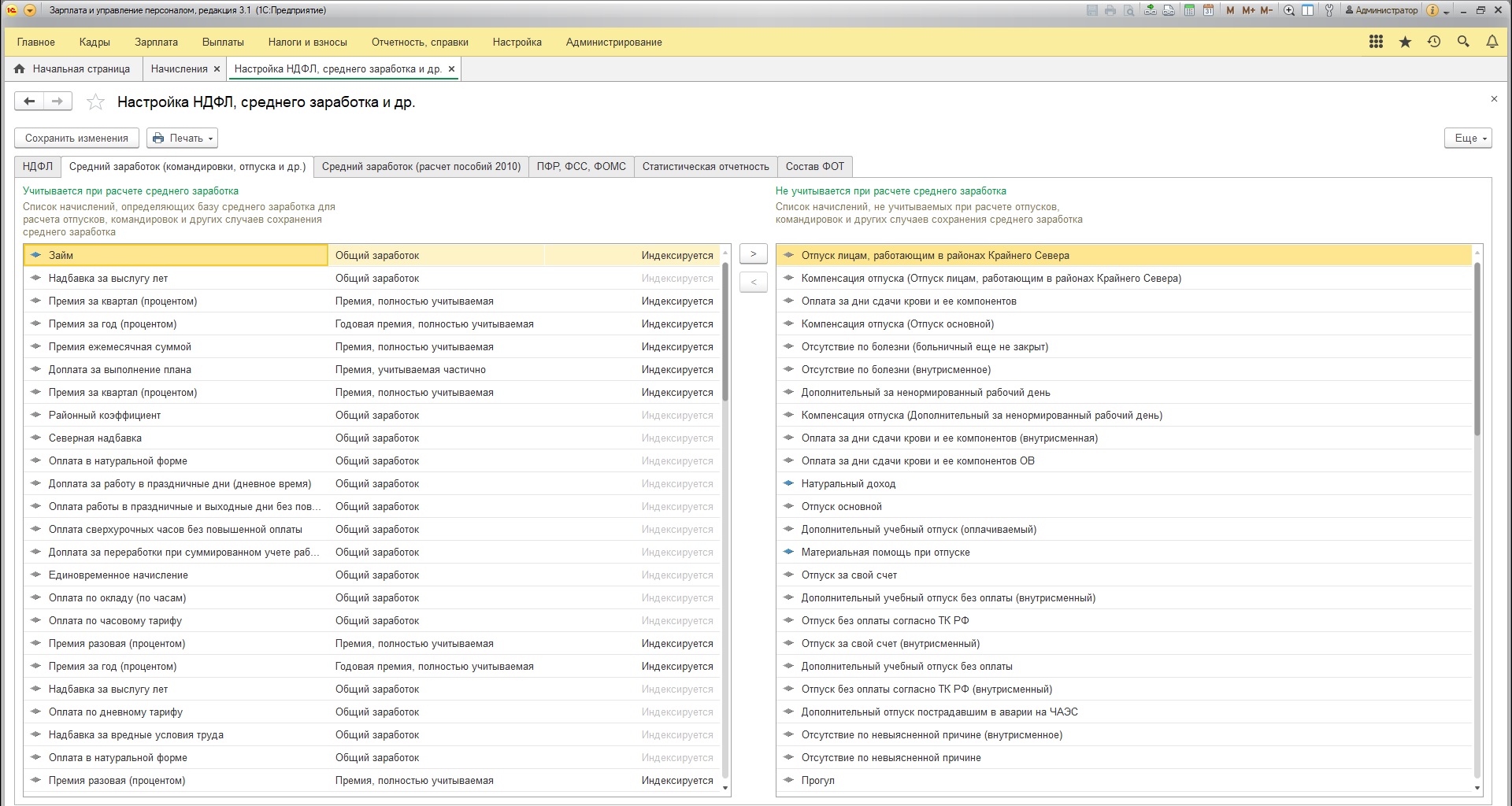
Task: Open the wrench tools icon
Action: click(x=1329, y=10)
